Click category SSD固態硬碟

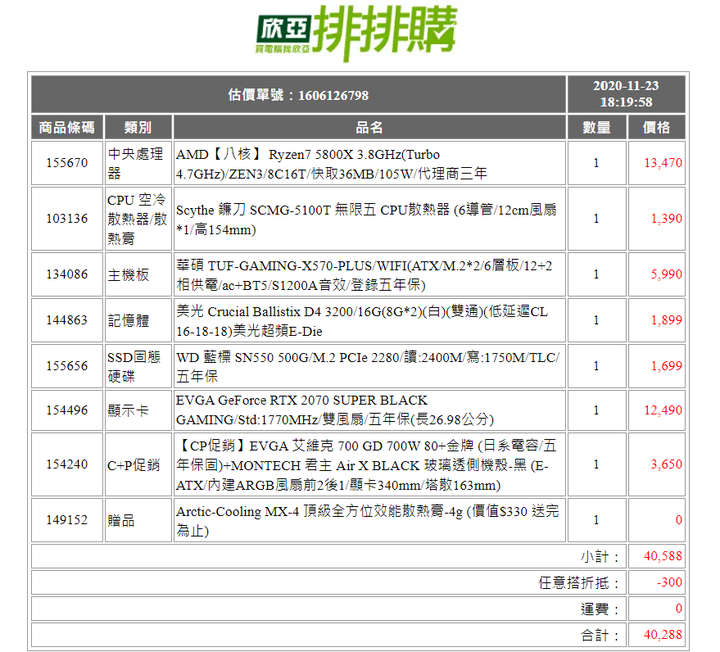[134, 366]
